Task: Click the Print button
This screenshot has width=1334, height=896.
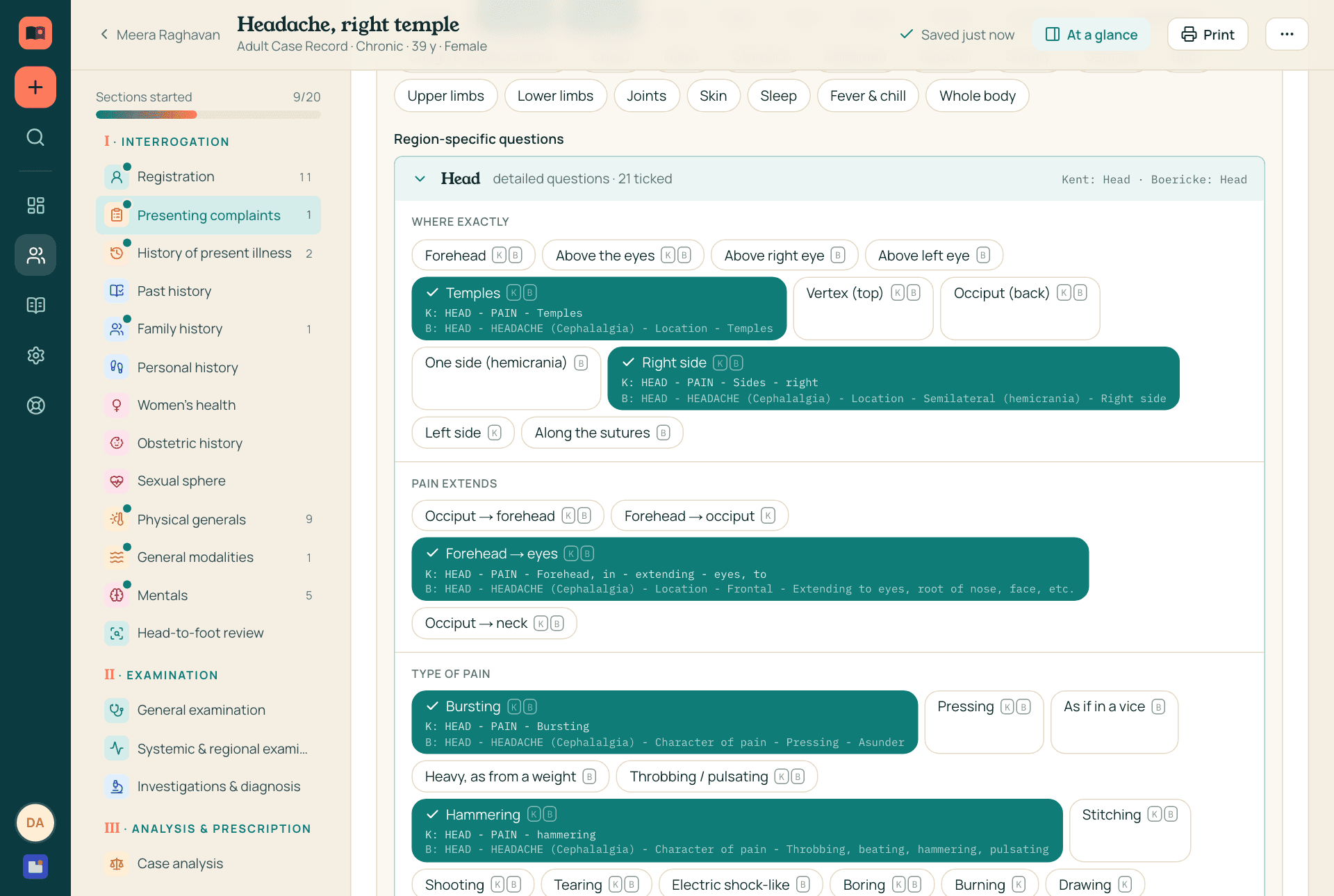Action: point(1208,34)
